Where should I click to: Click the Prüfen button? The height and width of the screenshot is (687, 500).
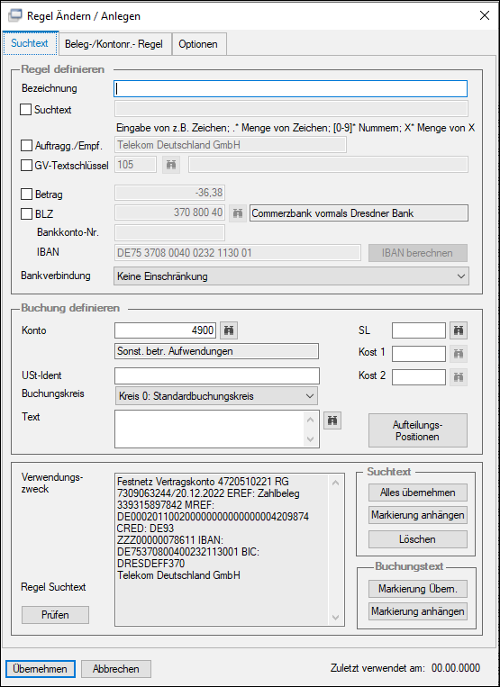55,615
